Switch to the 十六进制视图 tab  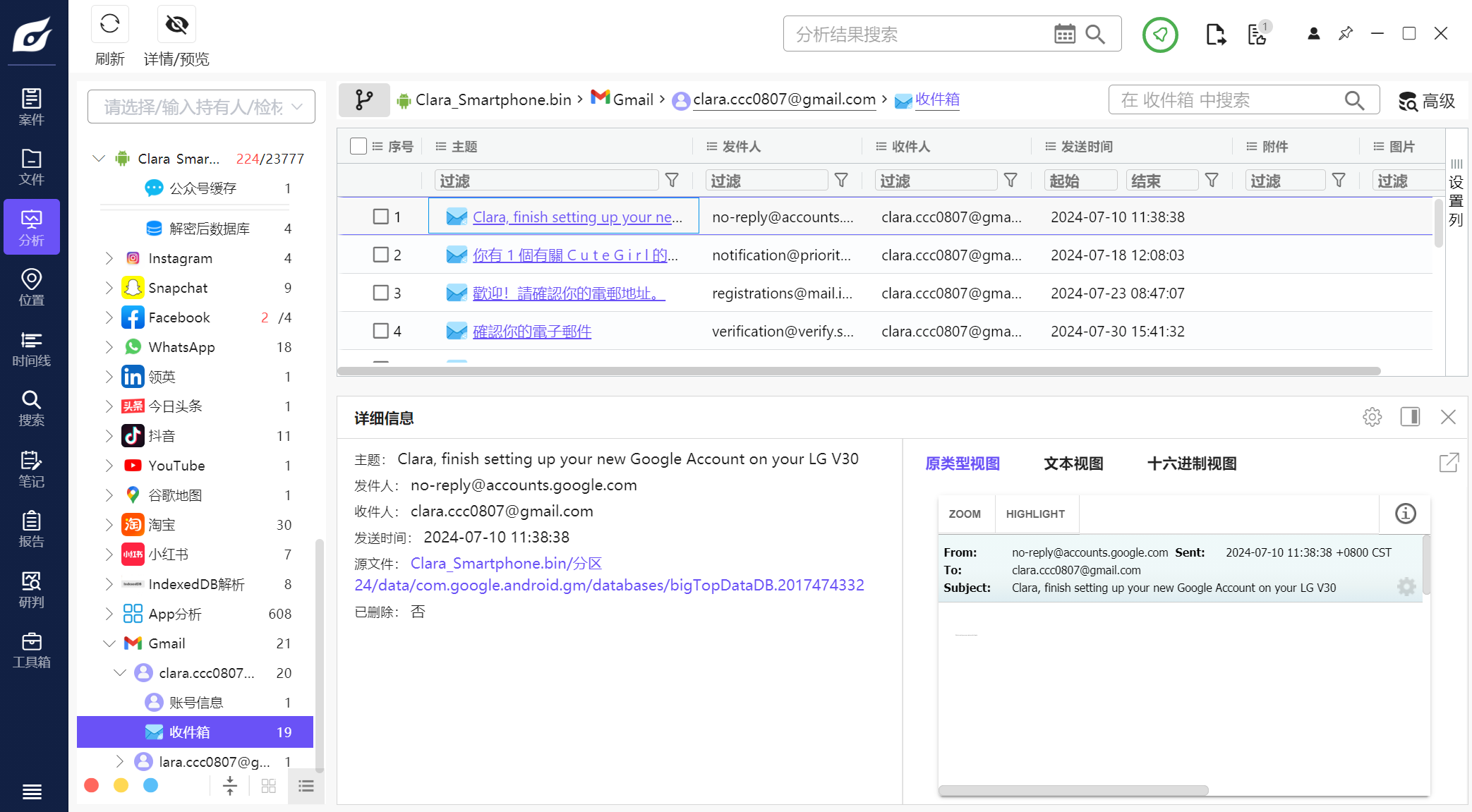coord(1191,463)
